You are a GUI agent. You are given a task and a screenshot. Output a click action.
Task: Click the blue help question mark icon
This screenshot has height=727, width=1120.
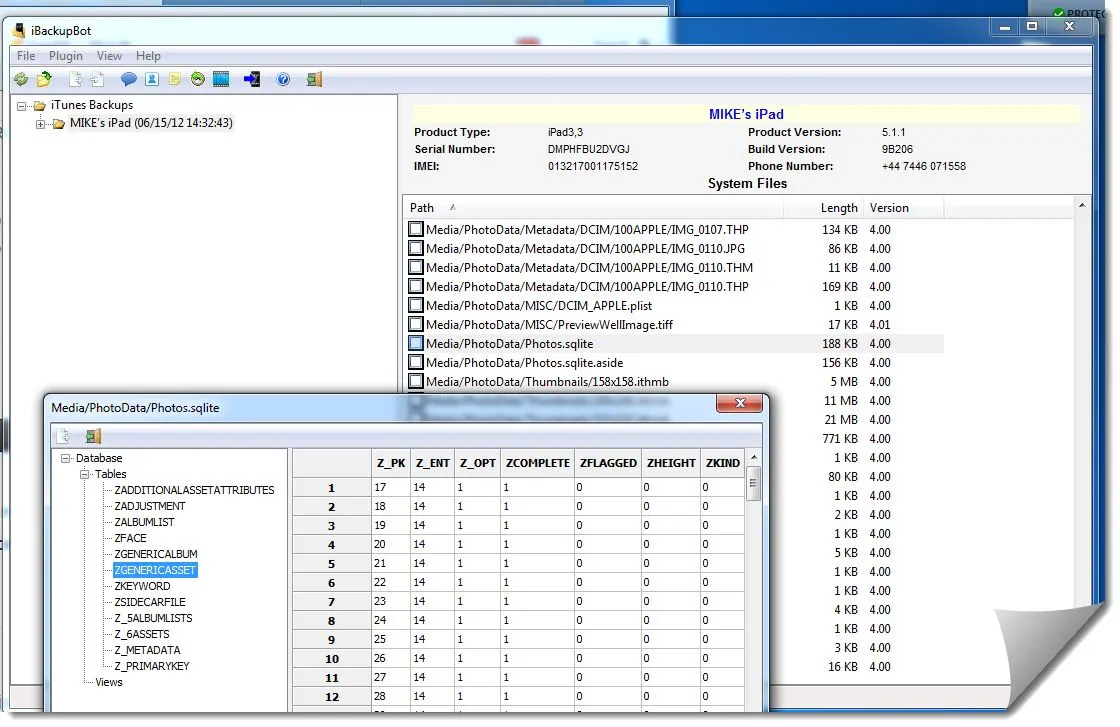(283, 80)
